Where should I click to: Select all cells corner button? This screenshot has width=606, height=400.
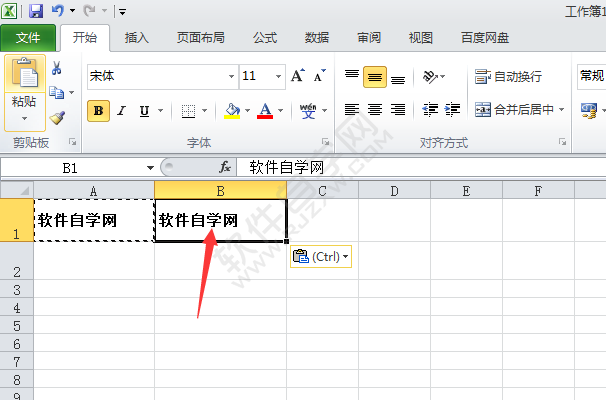point(17,190)
